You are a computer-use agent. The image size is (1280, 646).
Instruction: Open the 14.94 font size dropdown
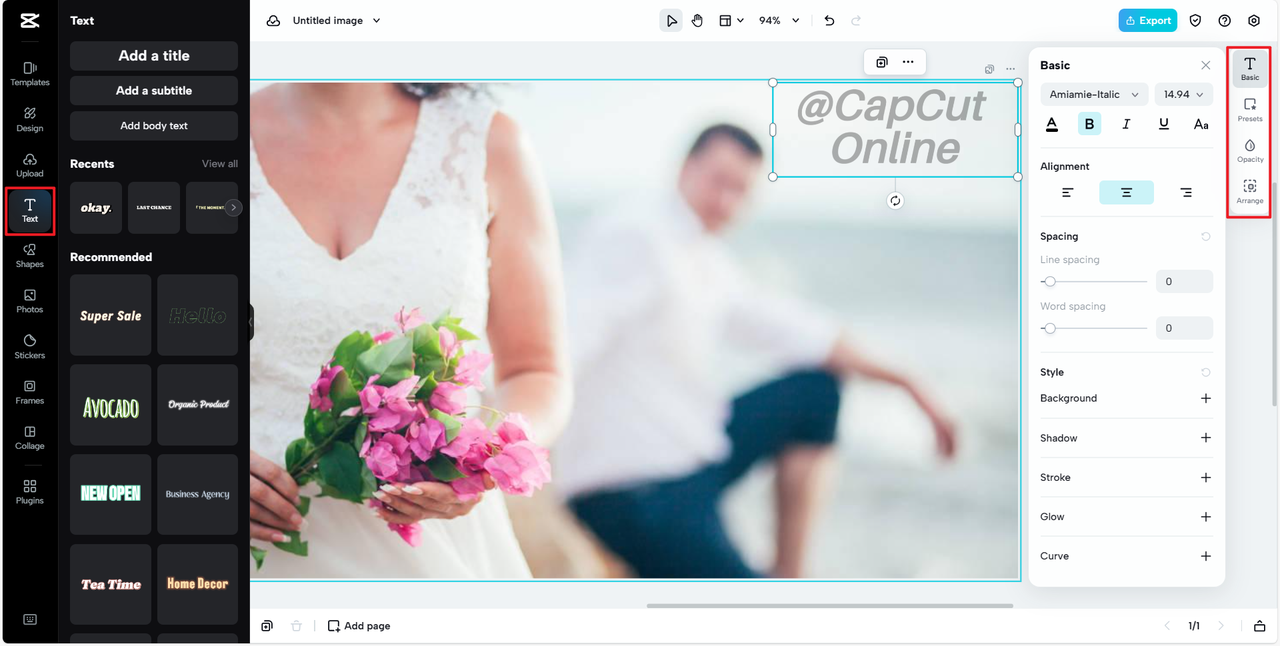point(1183,94)
